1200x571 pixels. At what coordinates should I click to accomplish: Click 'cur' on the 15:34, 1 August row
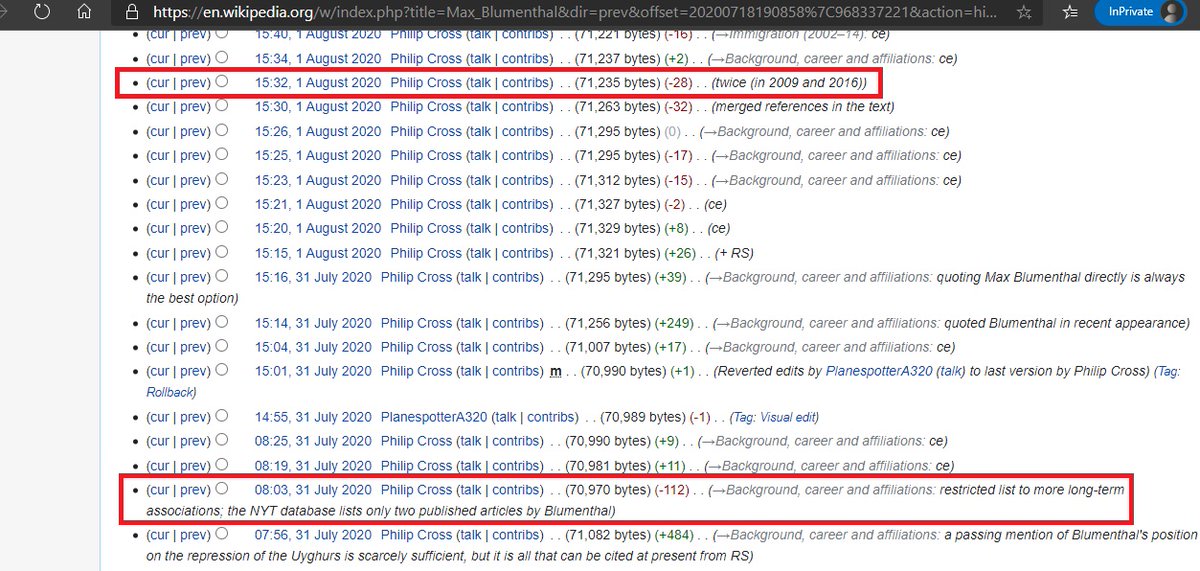click(x=160, y=58)
